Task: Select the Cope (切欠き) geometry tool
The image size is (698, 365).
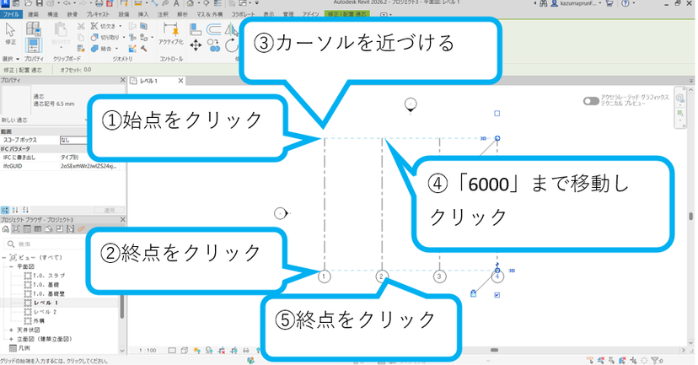Action: click(x=103, y=26)
